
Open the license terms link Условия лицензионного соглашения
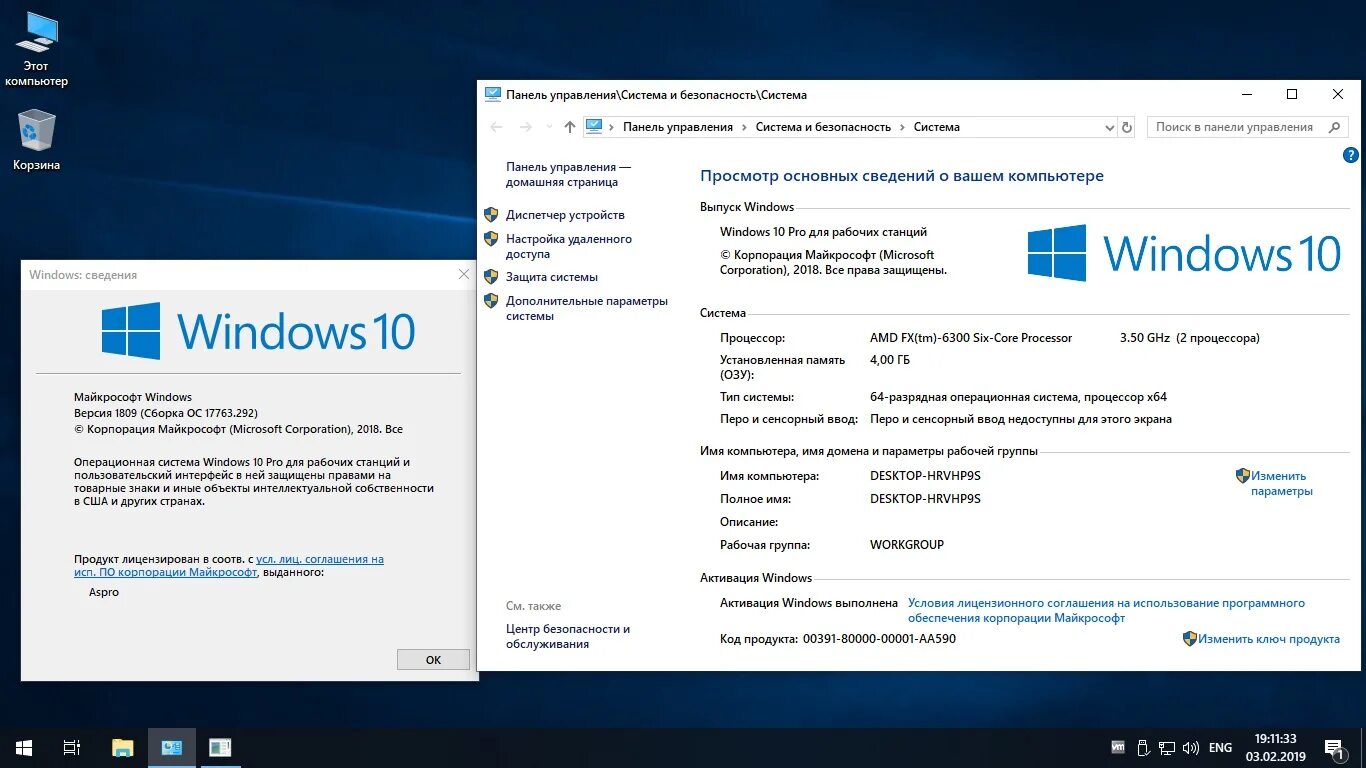[x=1106, y=610]
